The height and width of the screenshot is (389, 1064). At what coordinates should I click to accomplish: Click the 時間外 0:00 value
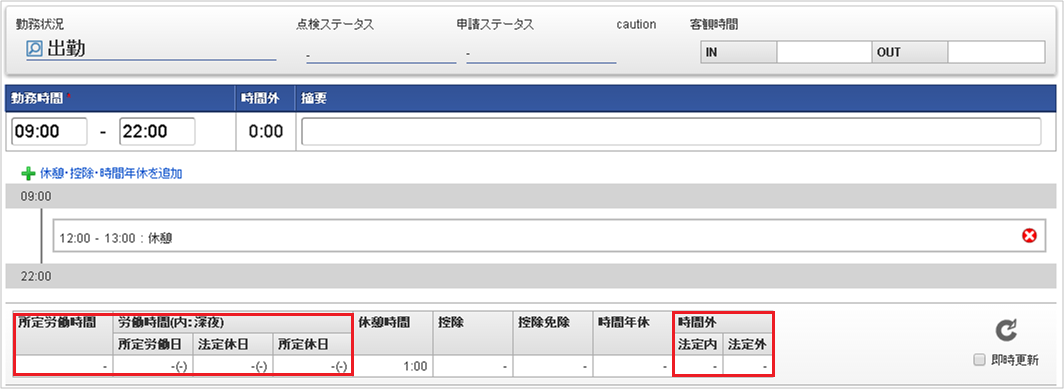(265, 132)
